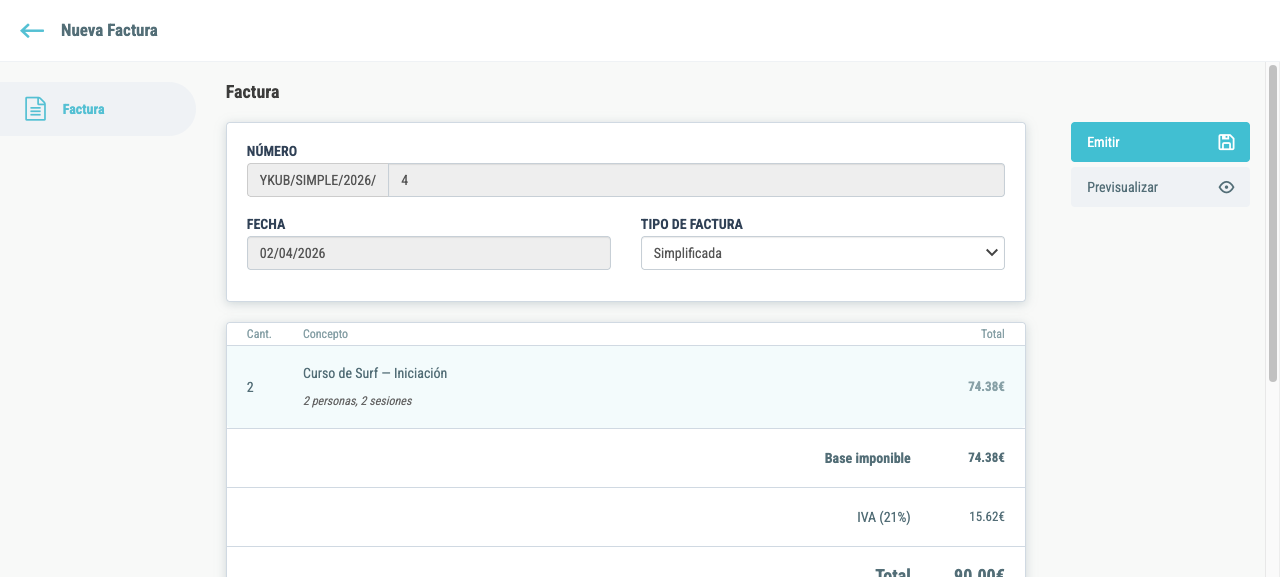This screenshot has height=577, width=1280.
Task: Click the IVA amount 15.62€
Action: tap(986, 517)
